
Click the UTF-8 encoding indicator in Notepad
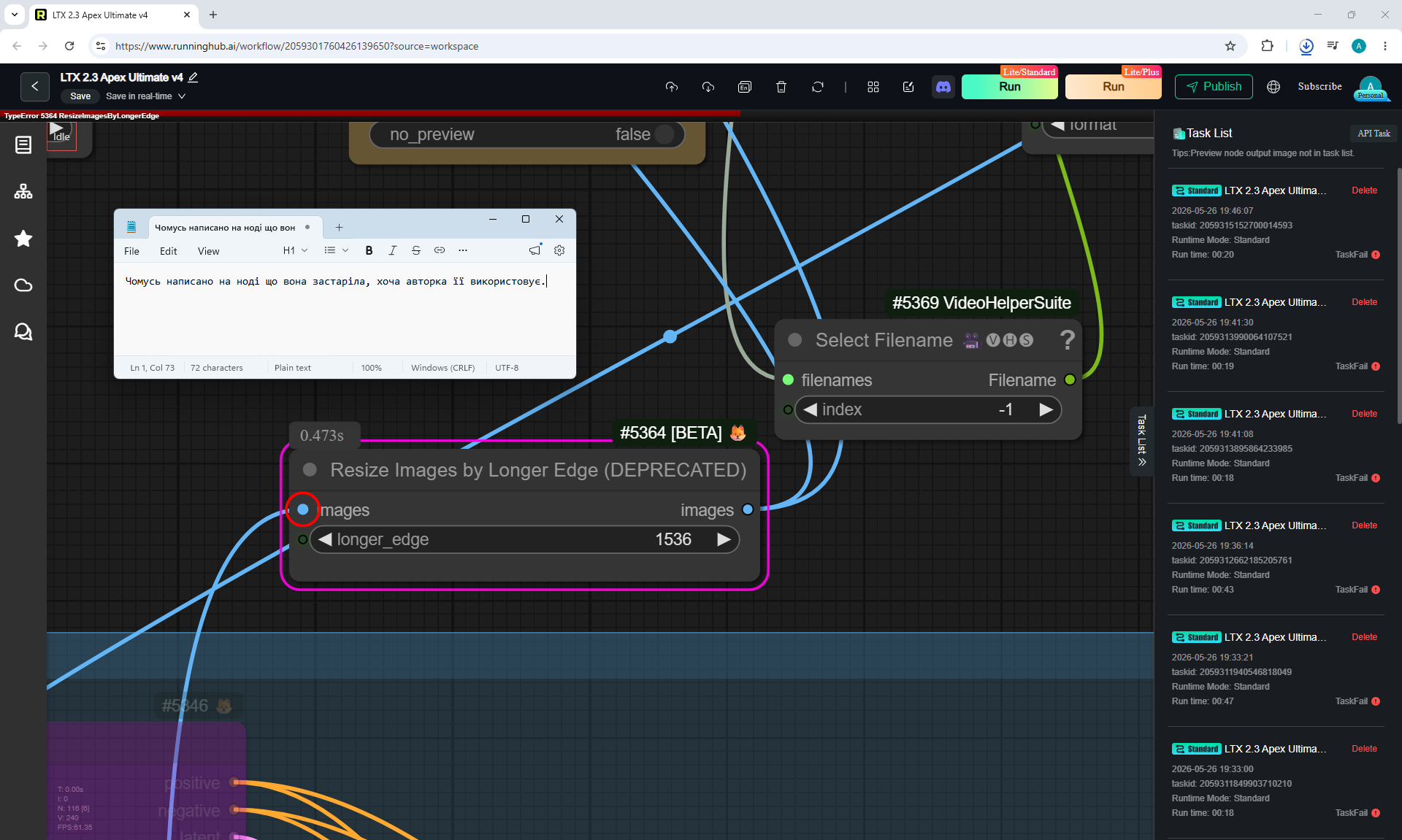point(507,368)
